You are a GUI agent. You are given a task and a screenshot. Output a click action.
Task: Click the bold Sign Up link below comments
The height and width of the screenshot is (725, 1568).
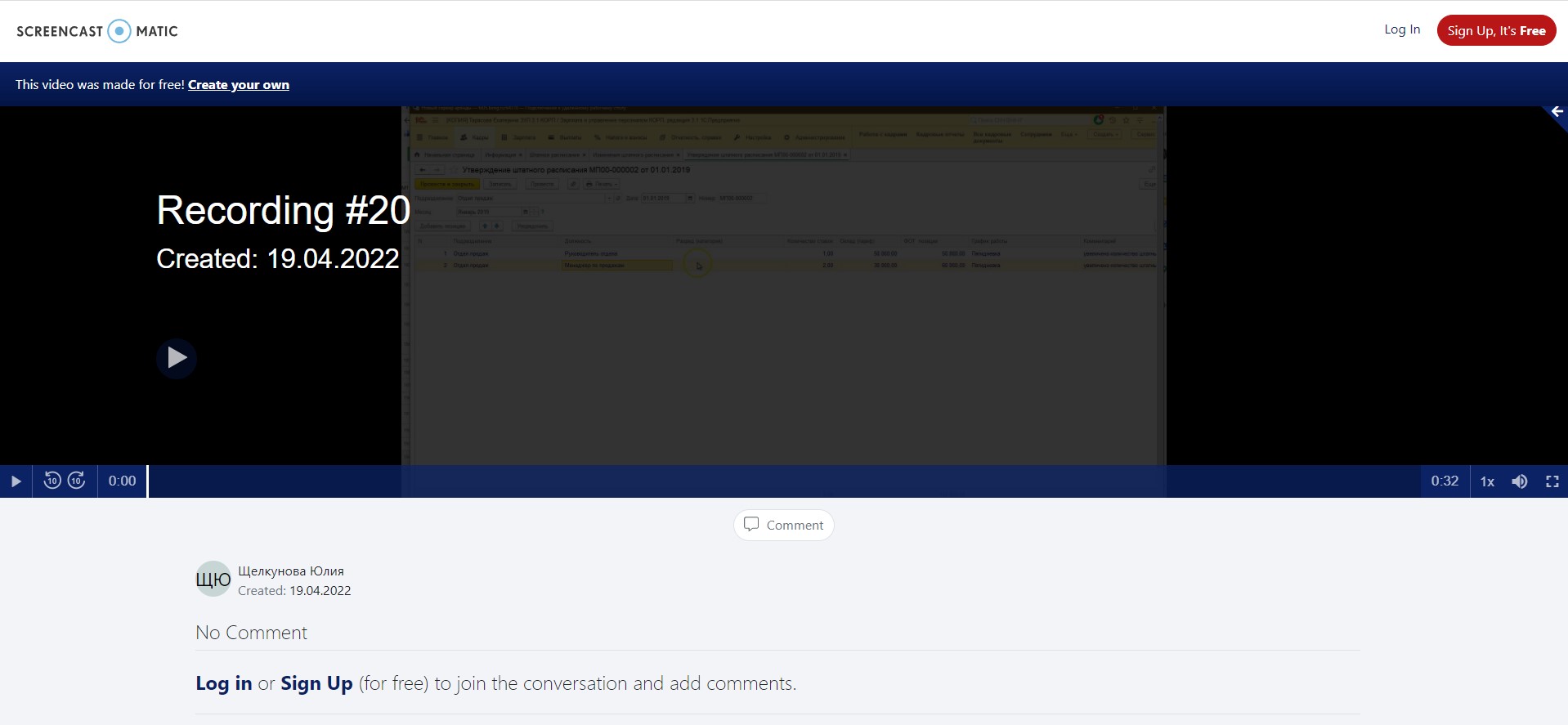pos(316,683)
